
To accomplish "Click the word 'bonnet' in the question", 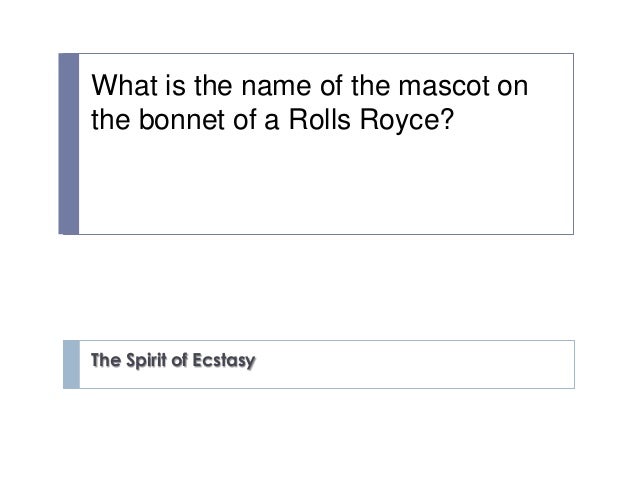I will click(181, 120).
